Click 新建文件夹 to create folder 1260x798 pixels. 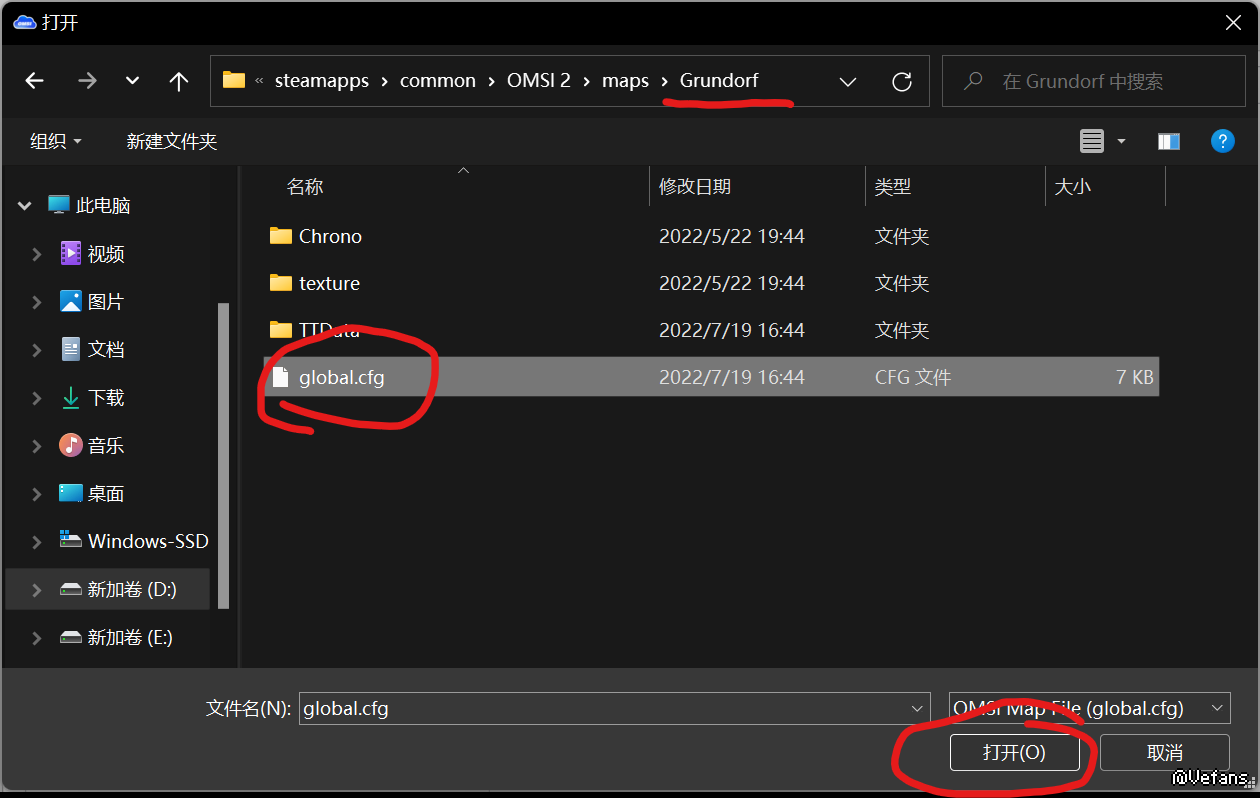pyautogui.click(x=171, y=141)
